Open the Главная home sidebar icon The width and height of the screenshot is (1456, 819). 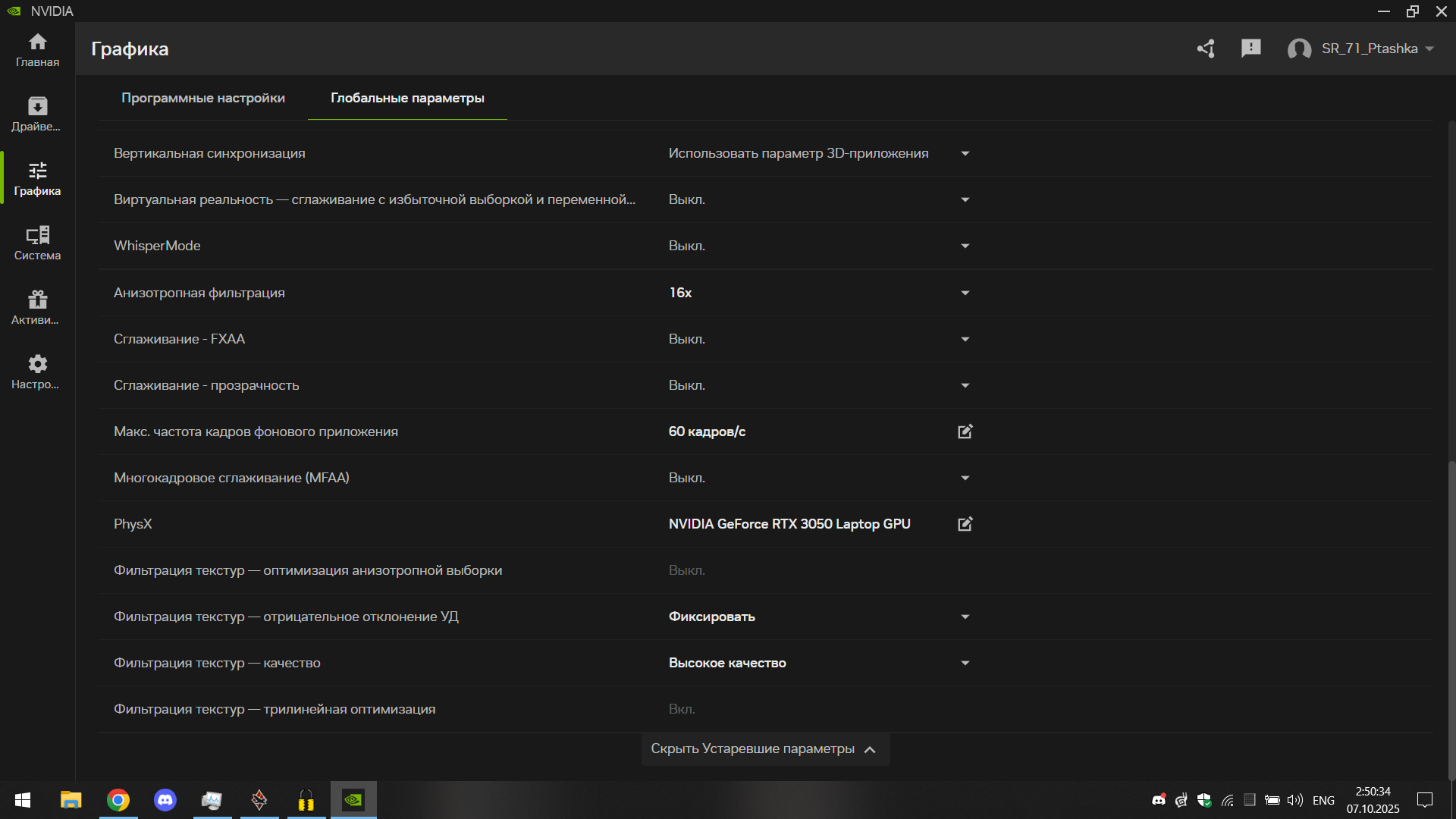point(37,50)
